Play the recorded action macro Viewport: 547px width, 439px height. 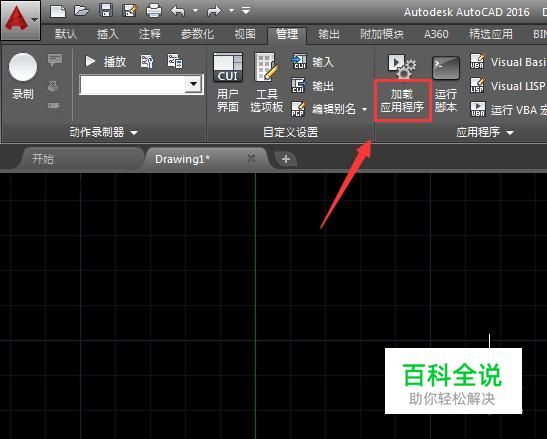(x=106, y=62)
